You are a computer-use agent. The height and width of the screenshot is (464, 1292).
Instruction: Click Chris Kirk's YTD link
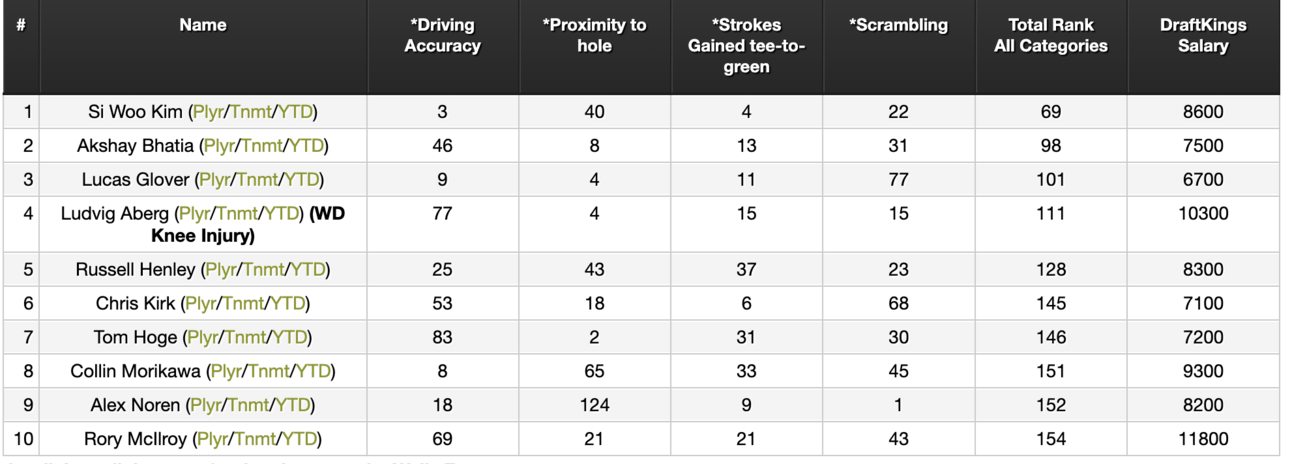pyautogui.click(x=288, y=303)
